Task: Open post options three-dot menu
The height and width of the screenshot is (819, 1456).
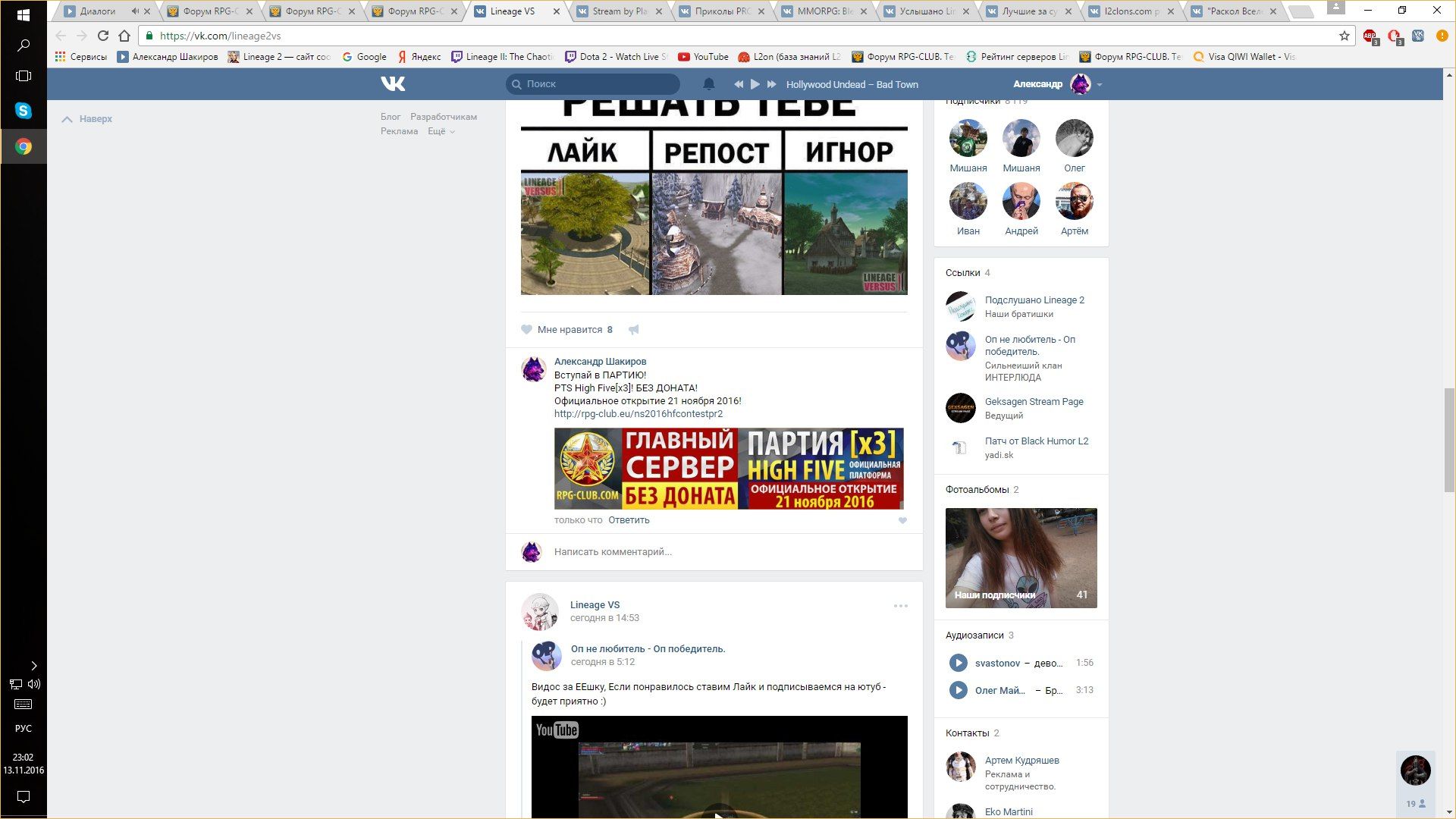Action: pos(900,606)
